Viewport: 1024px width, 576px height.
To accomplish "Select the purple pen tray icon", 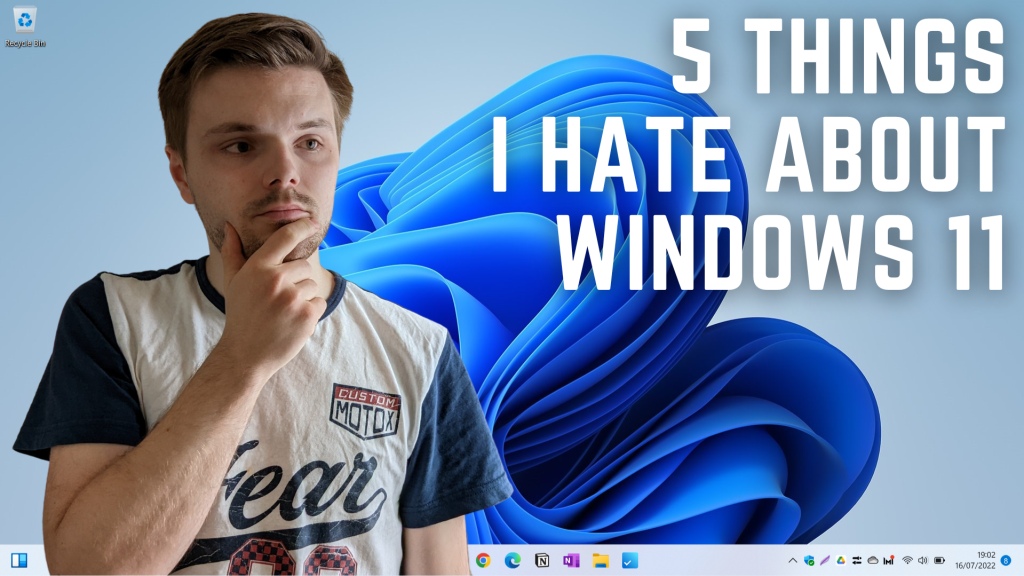I will point(824,561).
